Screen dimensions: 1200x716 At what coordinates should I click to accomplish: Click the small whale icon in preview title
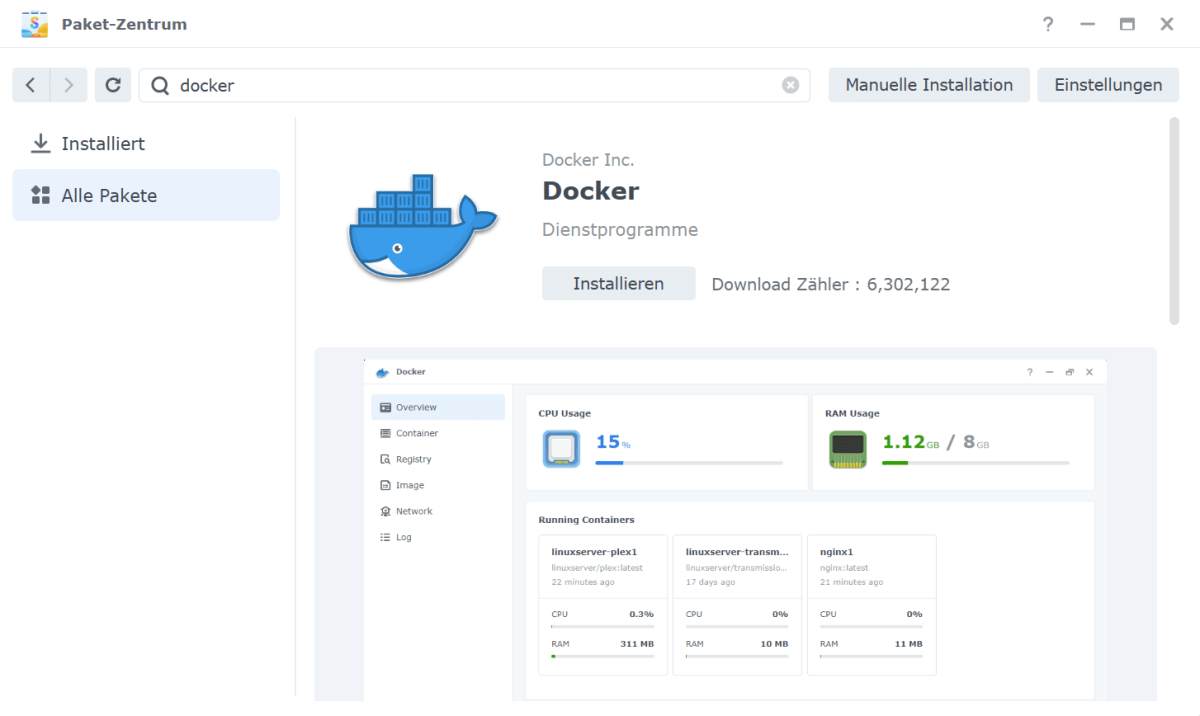[382, 372]
